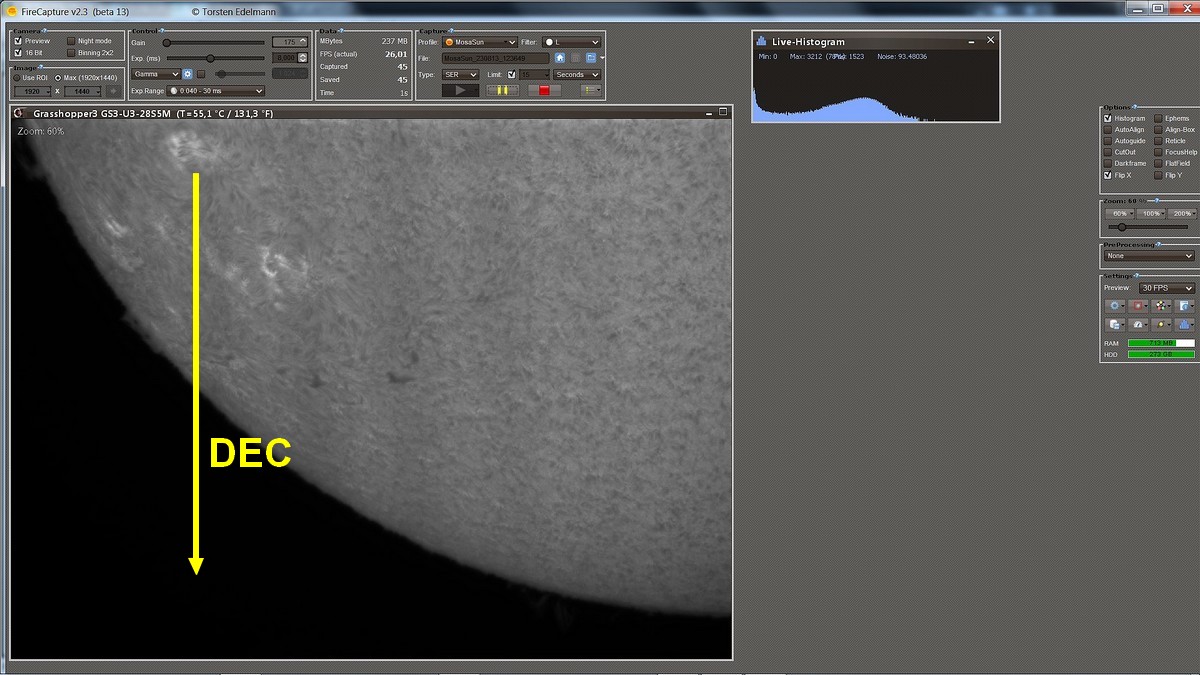Enable the FocusHelp checkbox

point(1158,152)
